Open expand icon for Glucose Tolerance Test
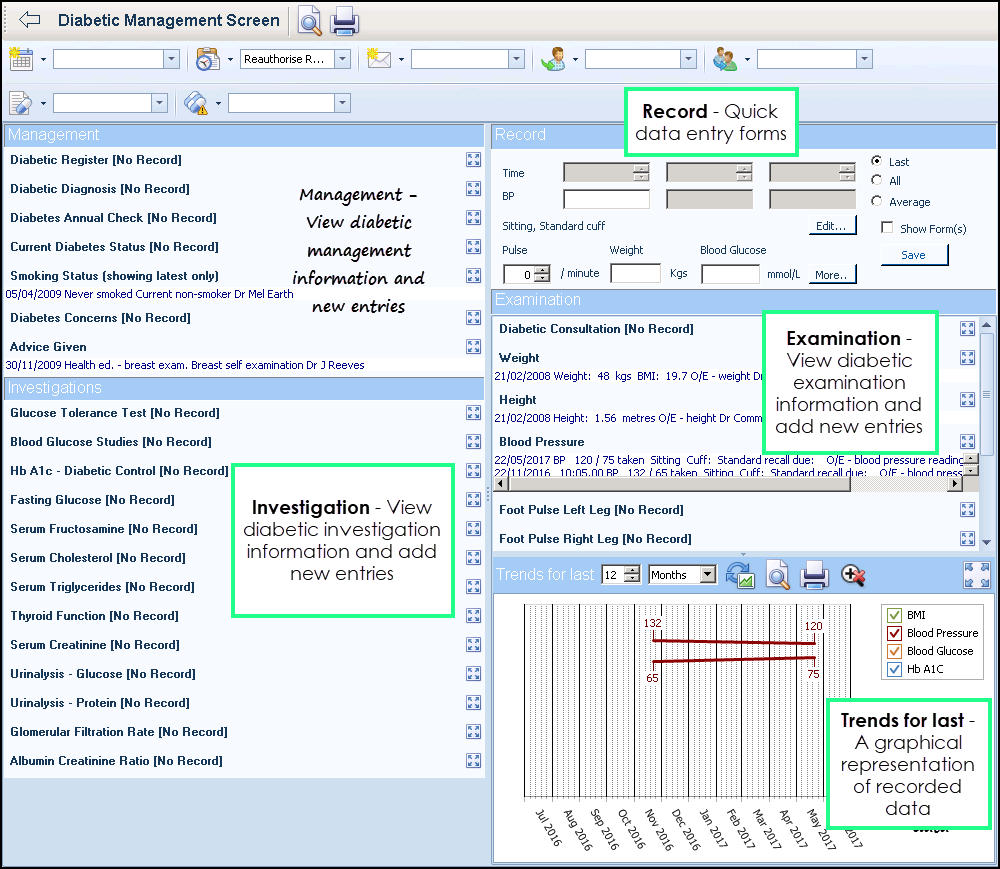Image resolution: width=1000 pixels, height=869 pixels. (474, 413)
